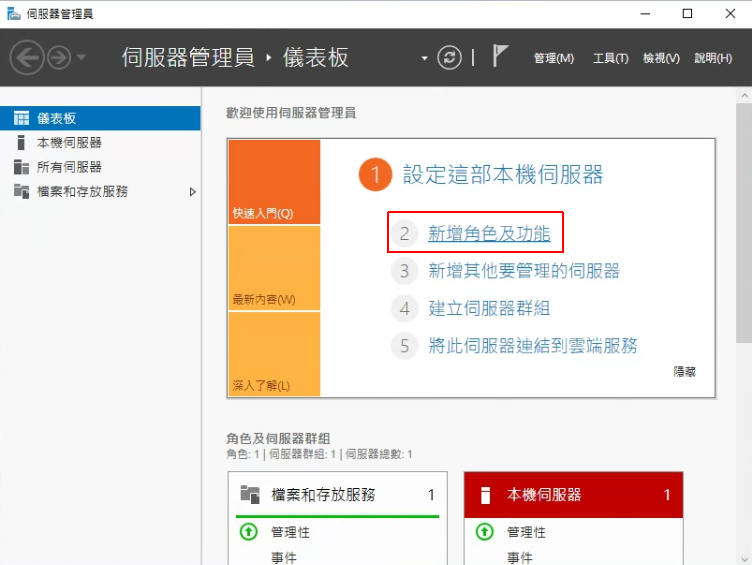Open the 管理(M) menu

point(554,58)
